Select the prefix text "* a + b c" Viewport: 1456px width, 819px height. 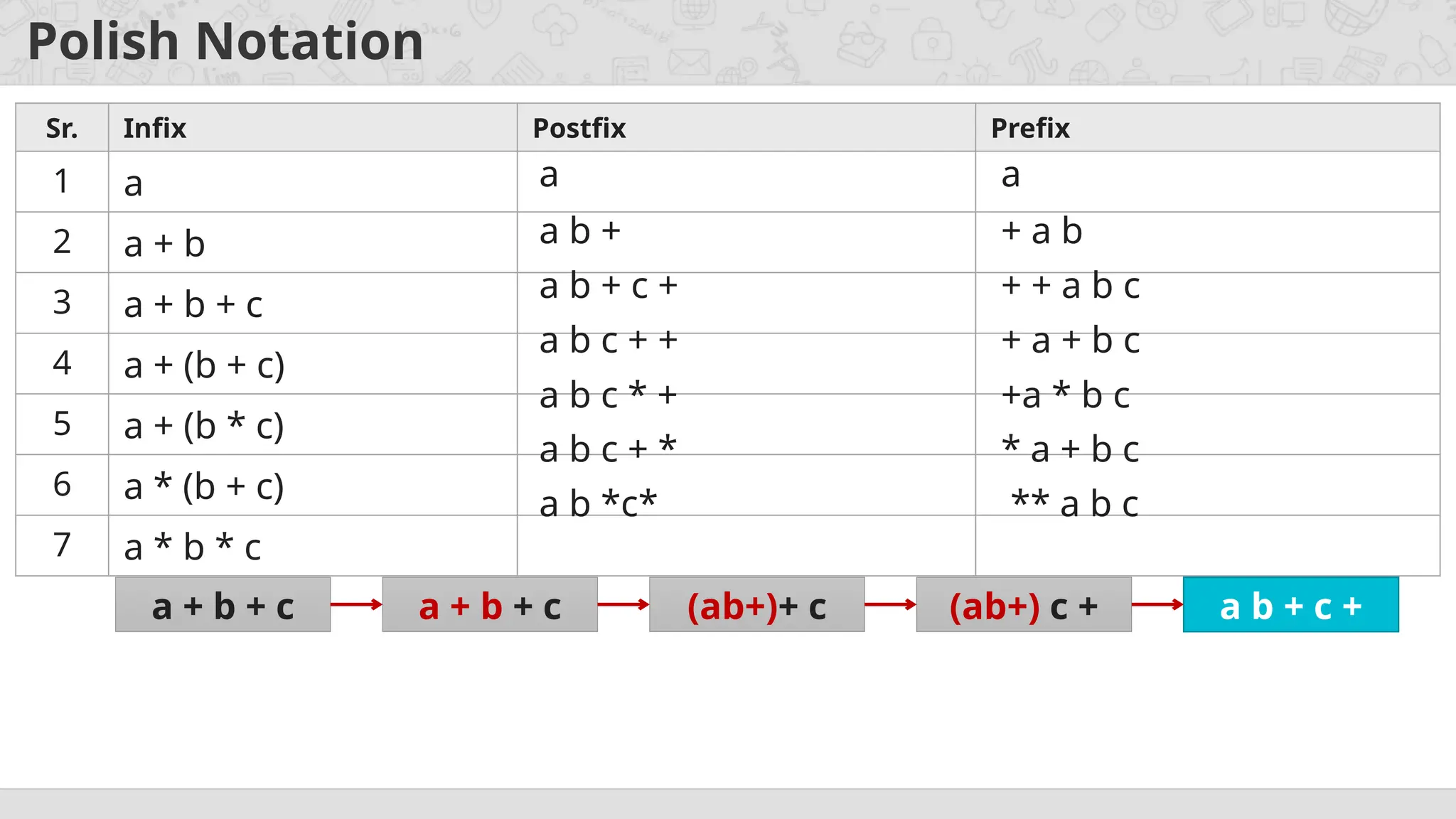click(x=1070, y=449)
